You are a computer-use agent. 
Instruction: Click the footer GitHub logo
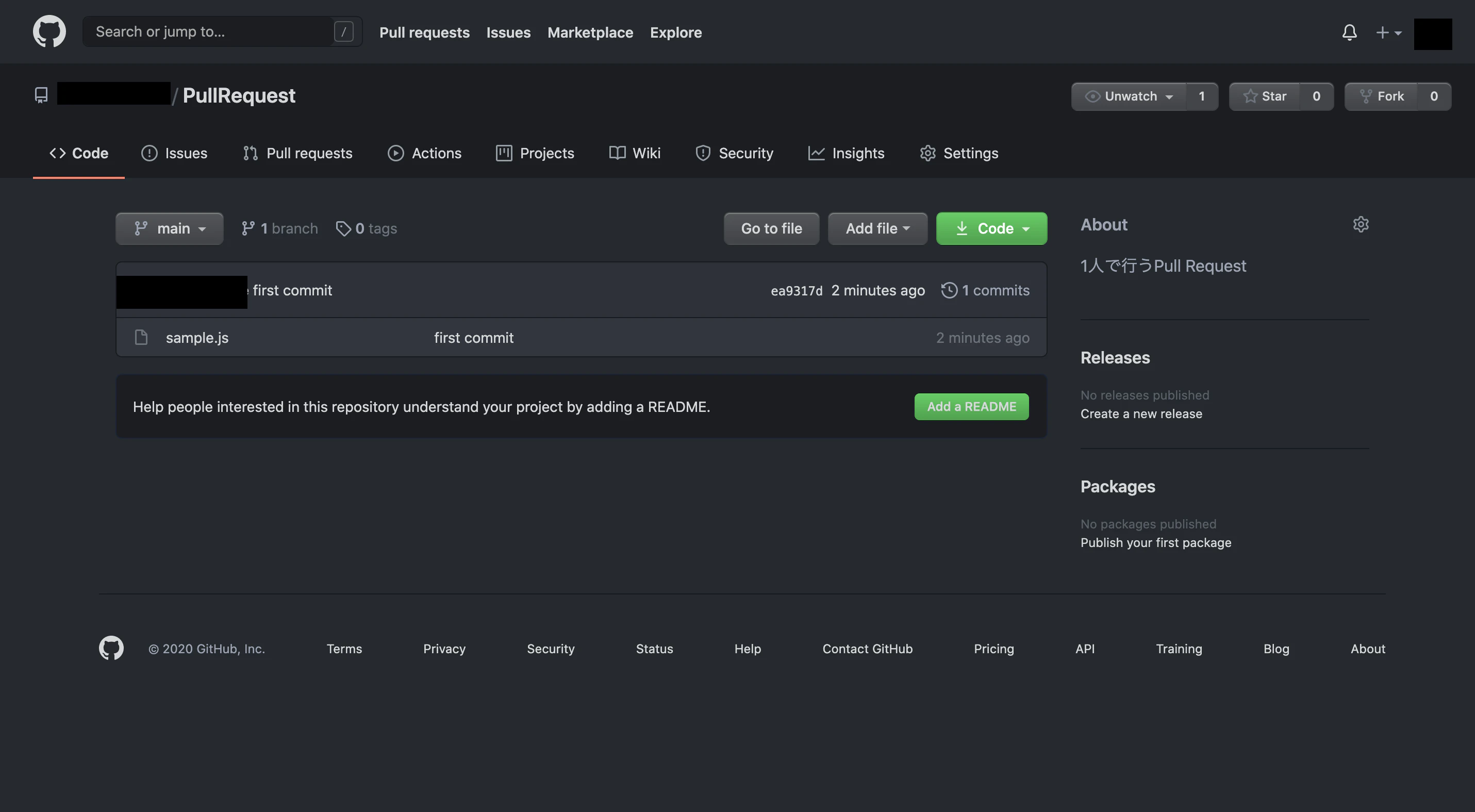pyautogui.click(x=111, y=648)
